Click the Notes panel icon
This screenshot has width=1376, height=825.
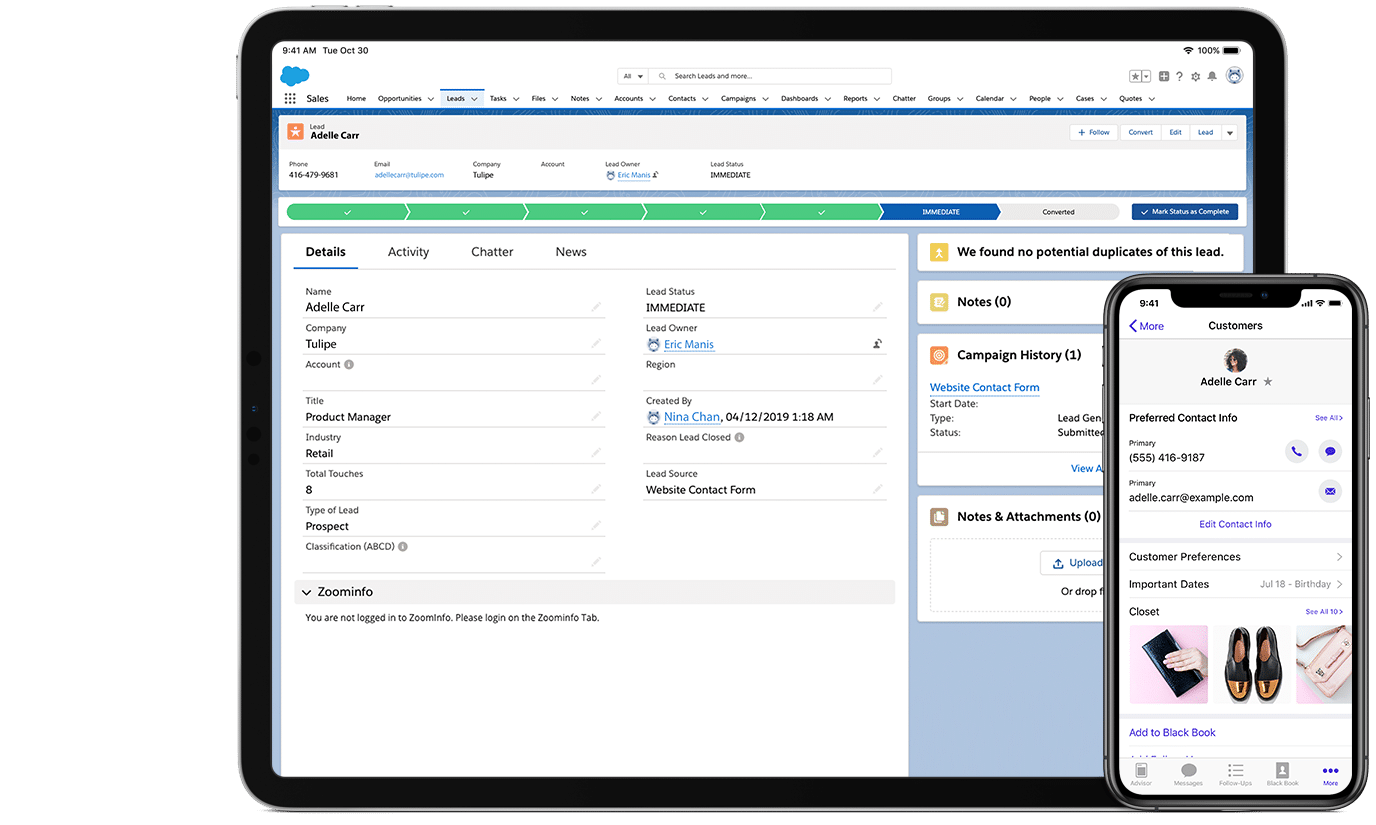coord(939,302)
